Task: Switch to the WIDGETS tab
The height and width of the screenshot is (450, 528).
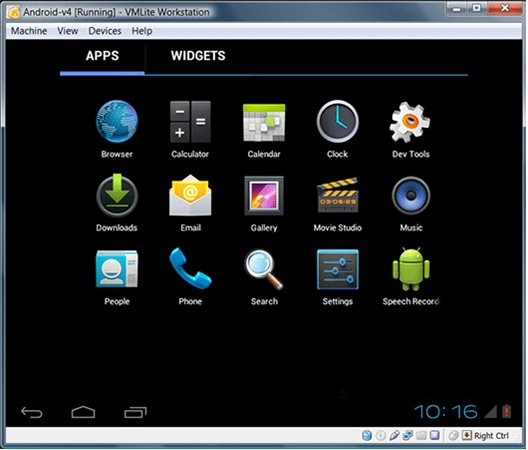Action: coord(198,56)
